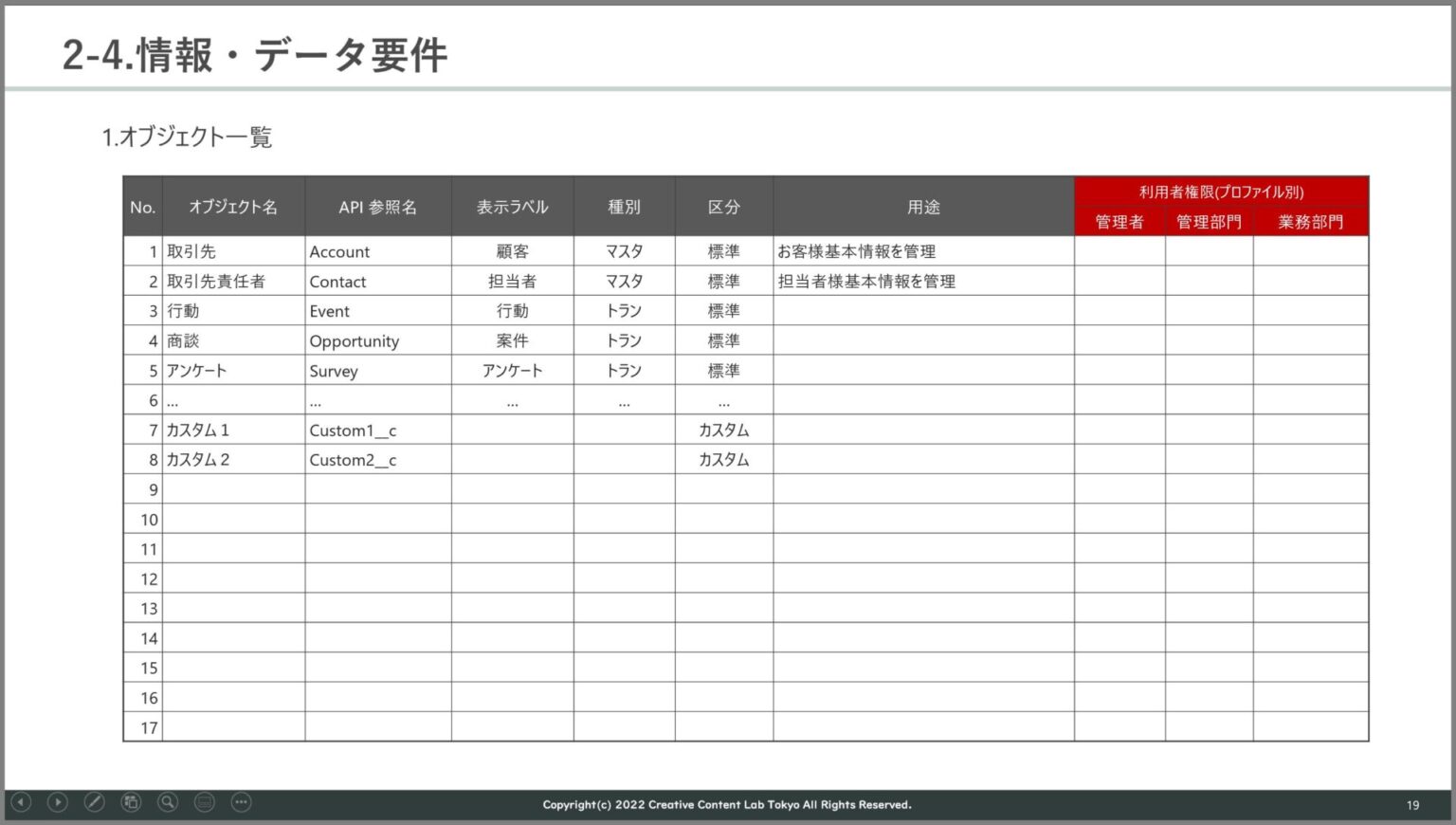Select the Opportunity API name cell

tap(355, 341)
